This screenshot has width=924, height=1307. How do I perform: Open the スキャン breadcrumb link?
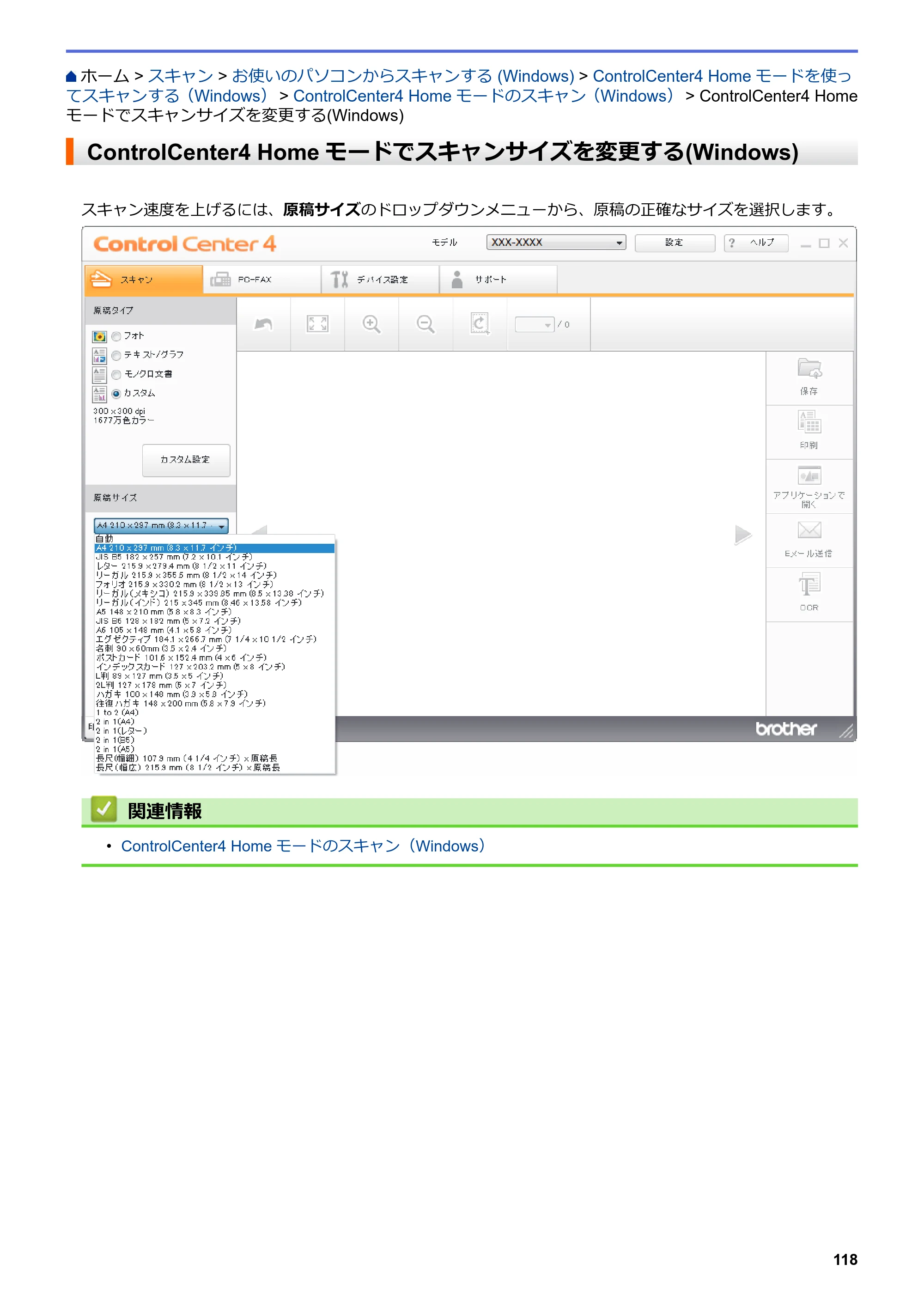[x=181, y=76]
